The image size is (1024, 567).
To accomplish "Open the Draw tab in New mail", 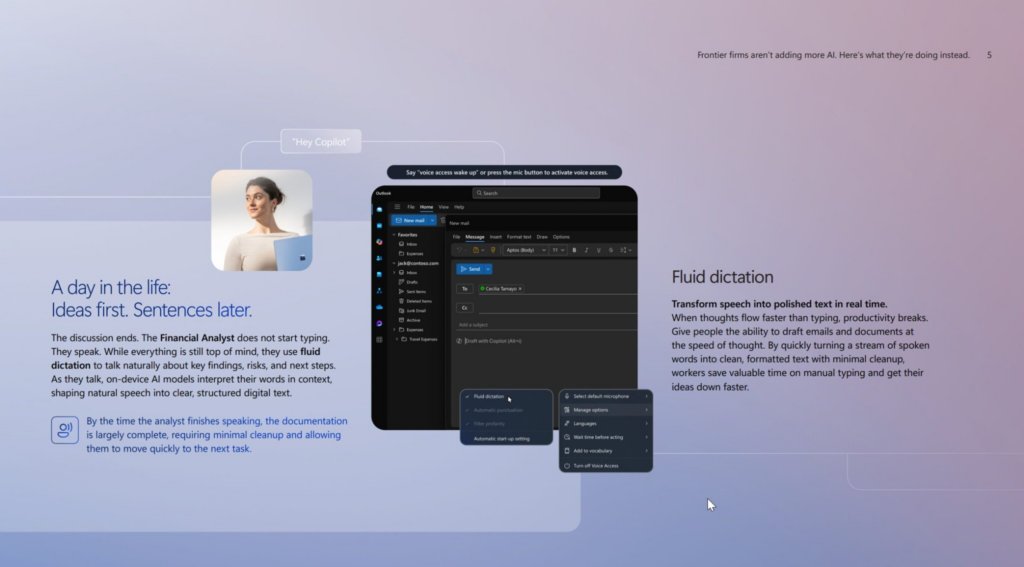I will [x=542, y=237].
